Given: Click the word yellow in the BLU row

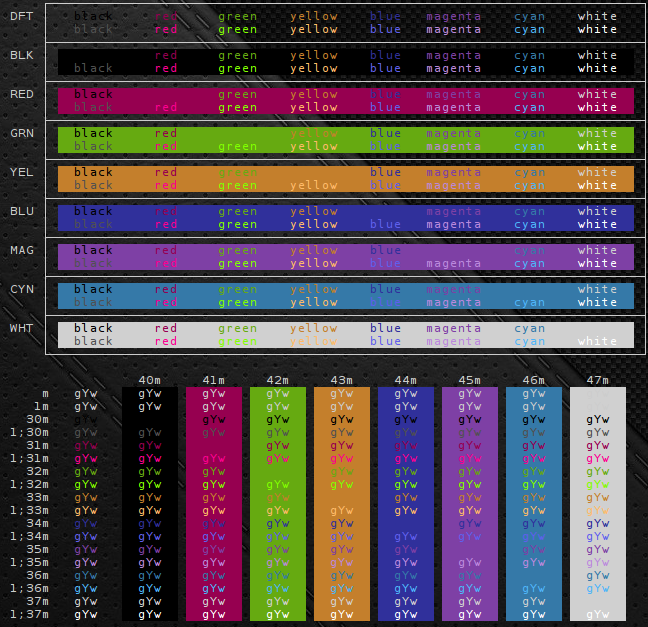Looking at the screenshot, I should coord(314,211).
